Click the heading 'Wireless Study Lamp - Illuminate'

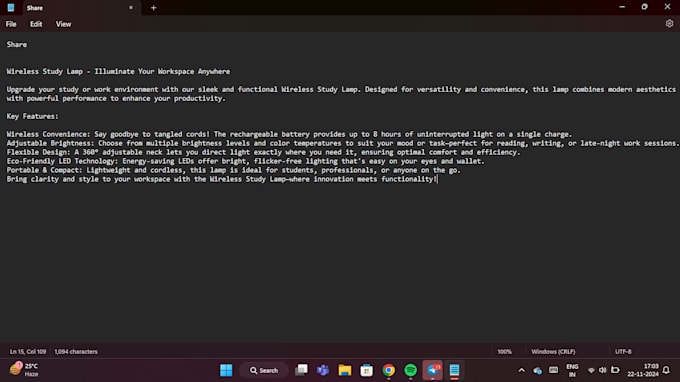(x=118, y=72)
